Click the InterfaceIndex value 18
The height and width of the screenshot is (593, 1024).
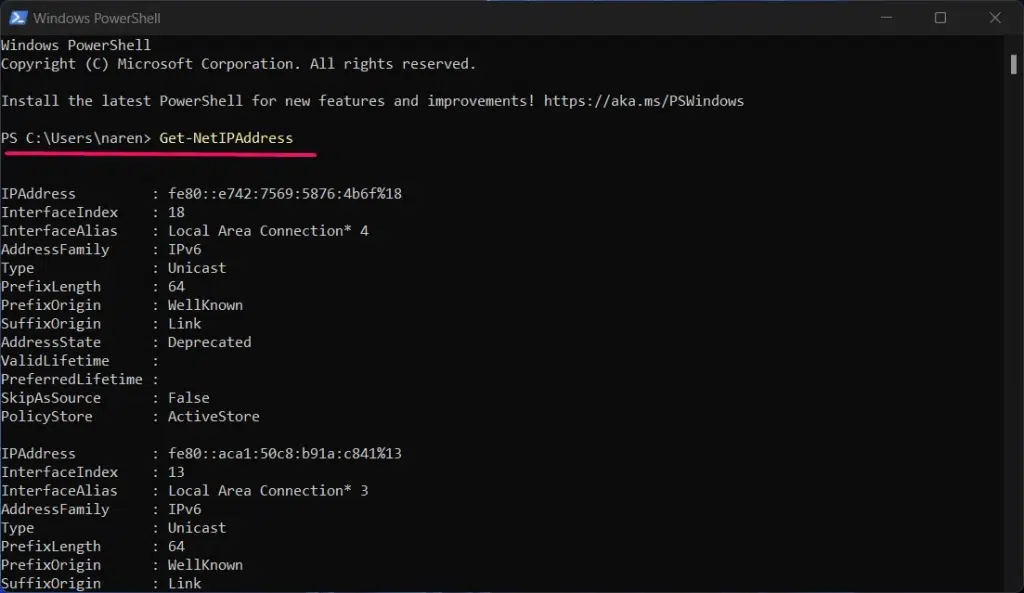point(176,212)
